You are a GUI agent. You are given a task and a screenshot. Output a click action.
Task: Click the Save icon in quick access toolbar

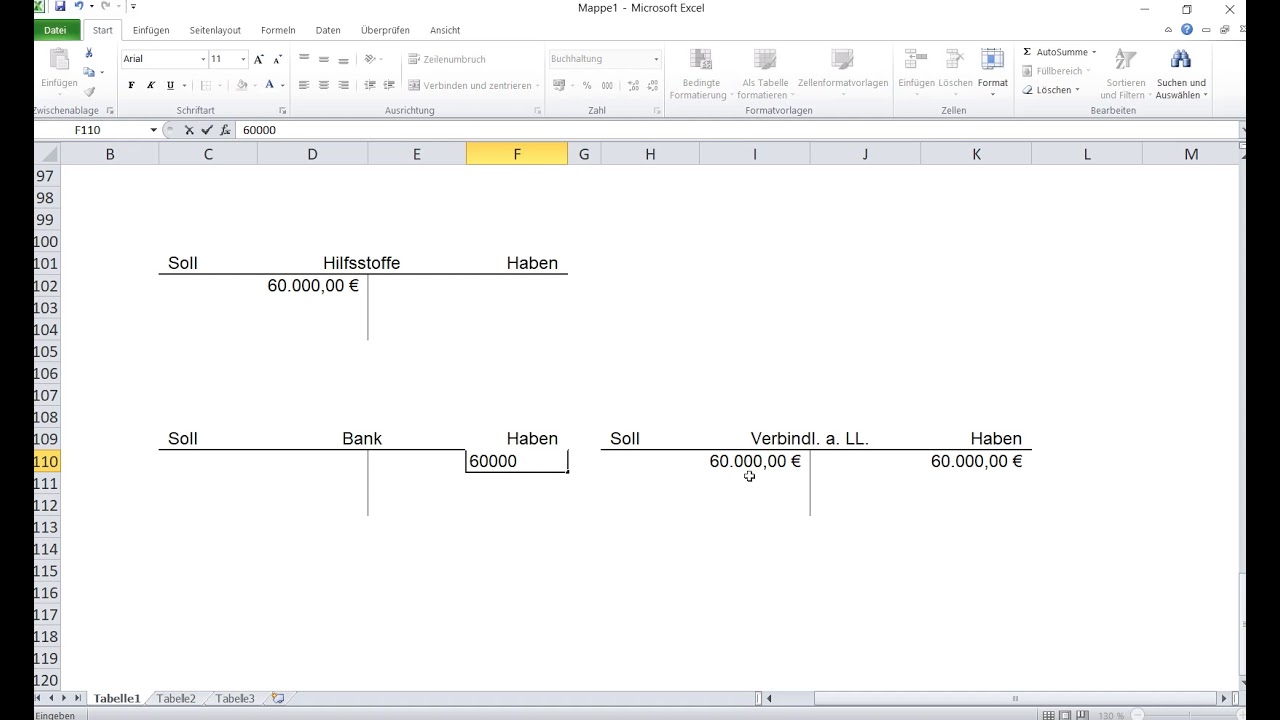tap(60, 6)
